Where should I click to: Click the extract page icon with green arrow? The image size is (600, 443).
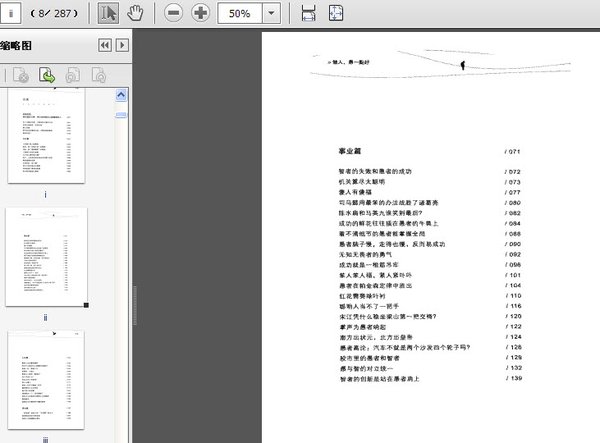point(47,75)
